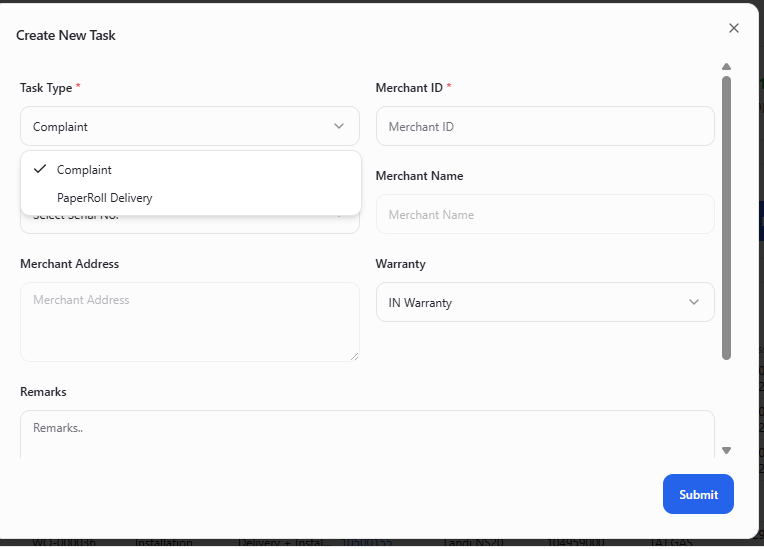Image resolution: width=764 pixels, height=549 pixels.
Task: Click inside the Merchant Address text area
Action: pos(189,321)
